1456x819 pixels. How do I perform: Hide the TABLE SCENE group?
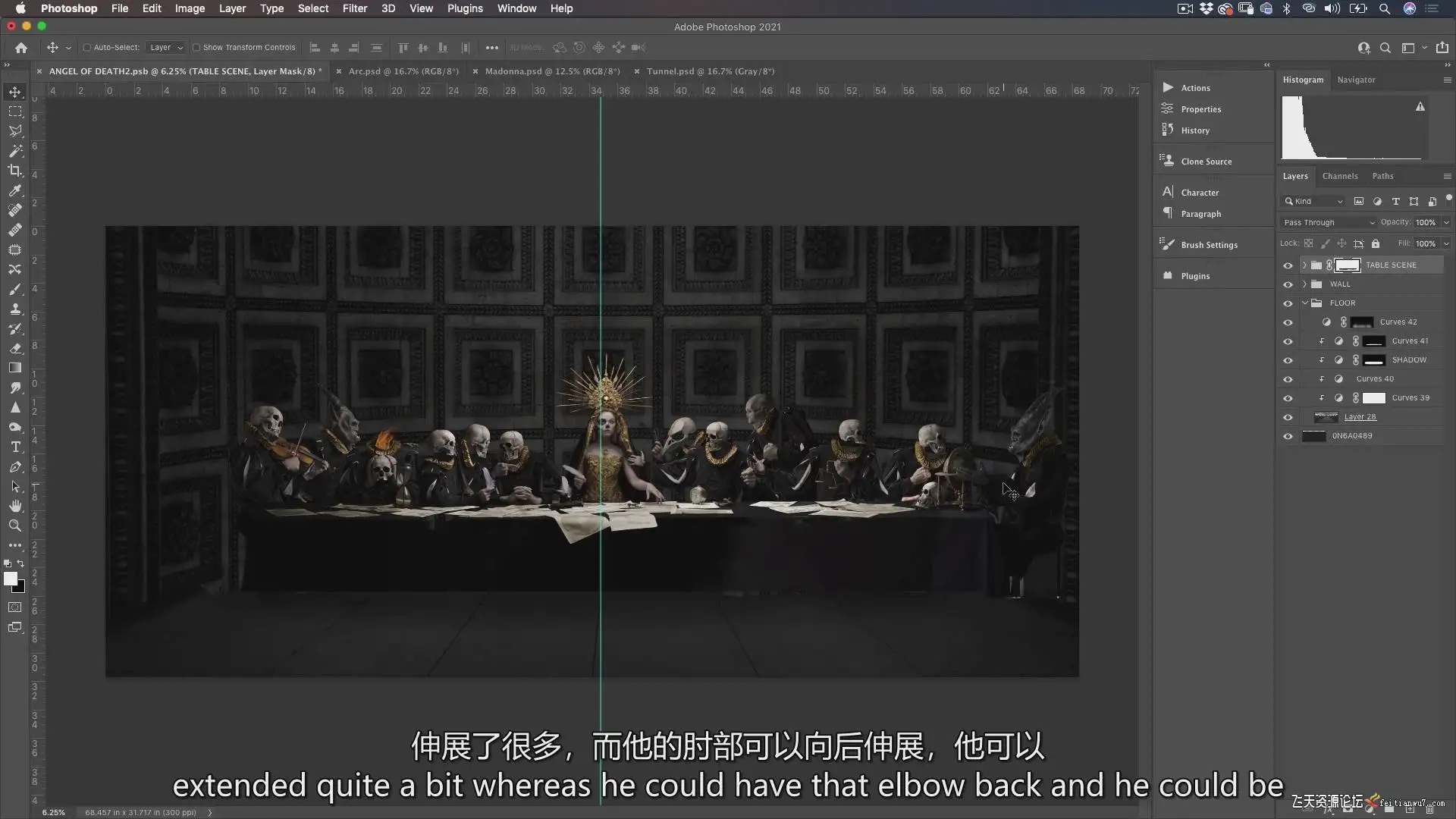click(x=1288, y=265)
